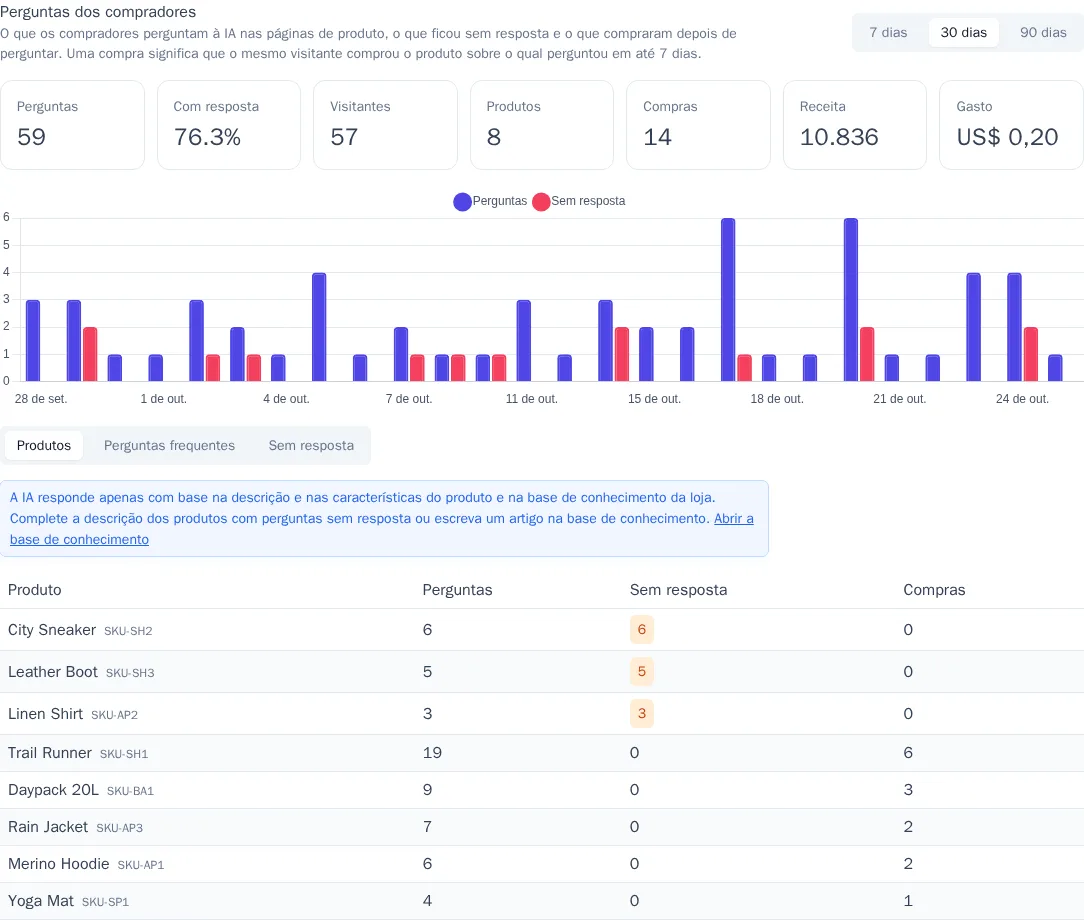Click the Produtos stat card showing 8
The image size is (1084, 920).
click(x=542, y=125)
